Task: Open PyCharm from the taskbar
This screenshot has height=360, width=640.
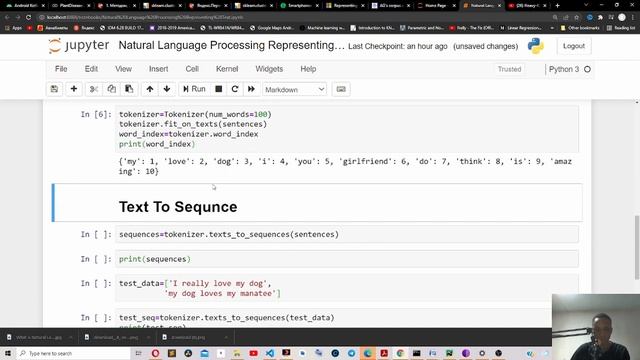Action: 449,353
